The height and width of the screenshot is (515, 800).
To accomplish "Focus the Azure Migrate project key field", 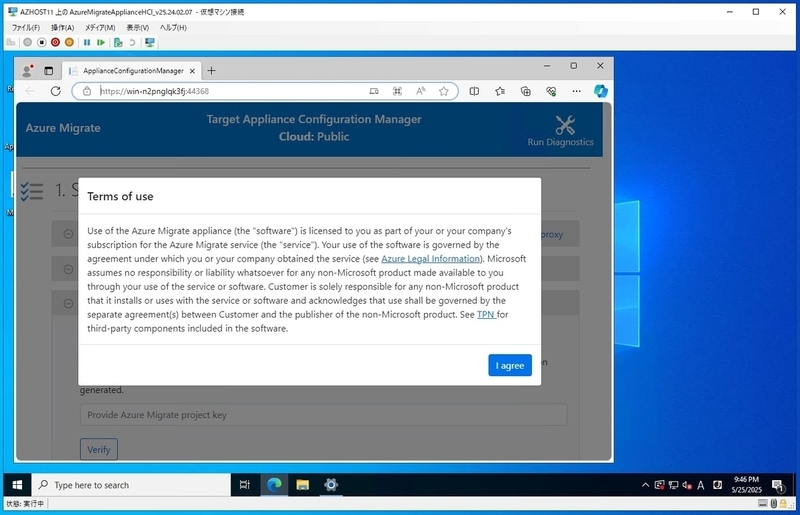I will [x=323, y=415].
